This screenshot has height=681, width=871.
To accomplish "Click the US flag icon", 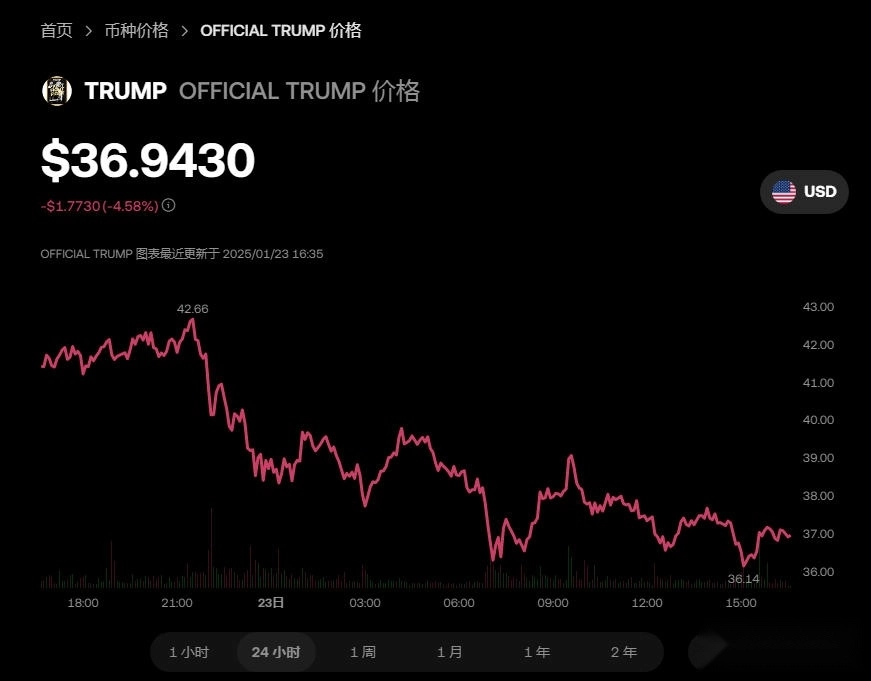I will pyautogui.click(x=784, y=192).
